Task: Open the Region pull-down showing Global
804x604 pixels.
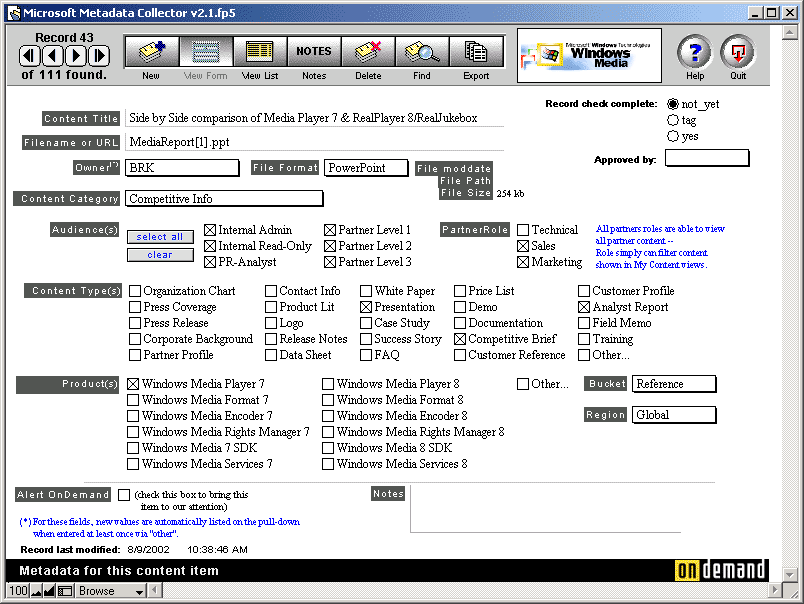Action: (674, 415)
